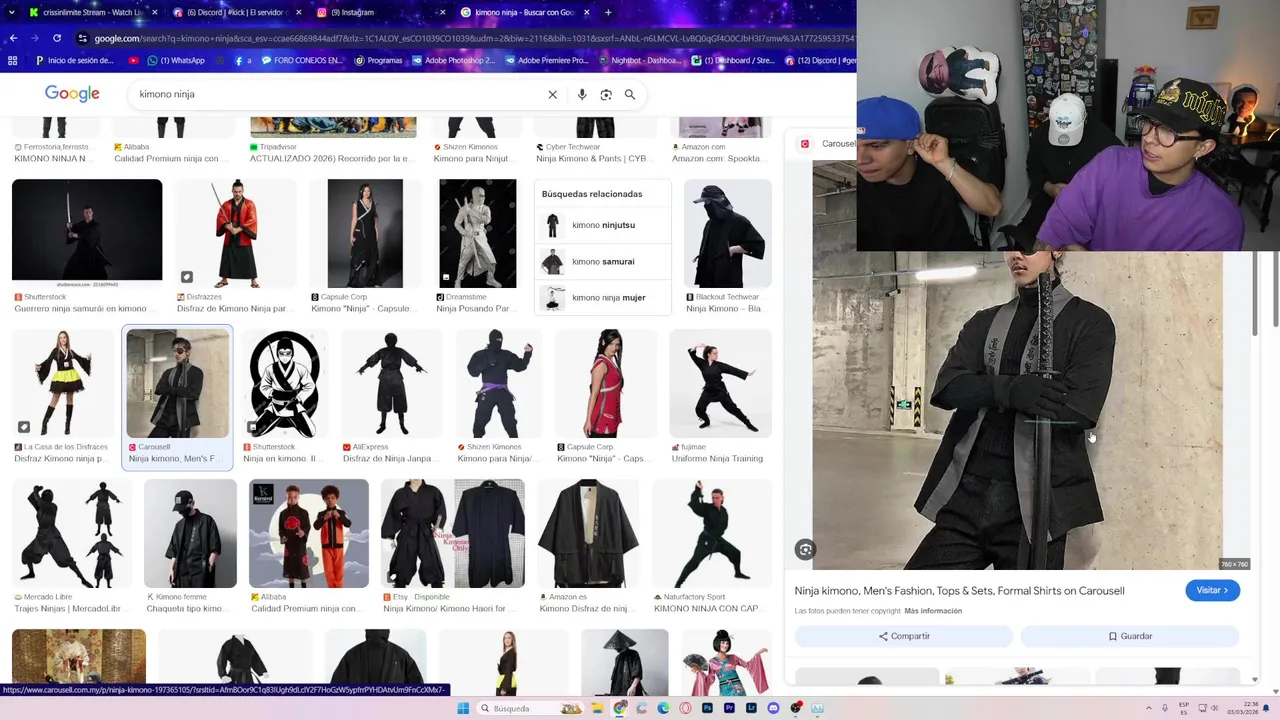The height and width of the screenshot is (720, 1280).
Task: Open Google Lens image search icon
Action: pos(606,94)
